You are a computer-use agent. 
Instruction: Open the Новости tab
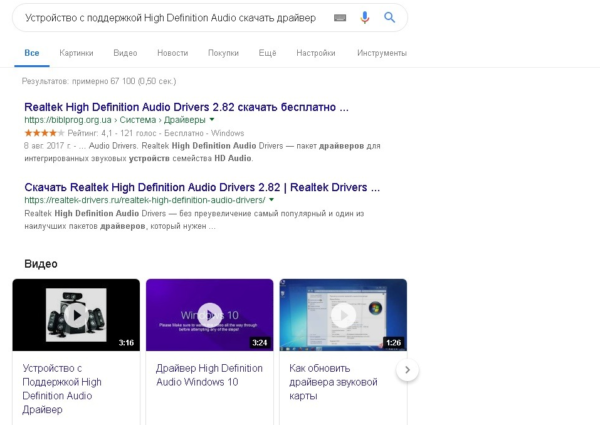(173, 53)
